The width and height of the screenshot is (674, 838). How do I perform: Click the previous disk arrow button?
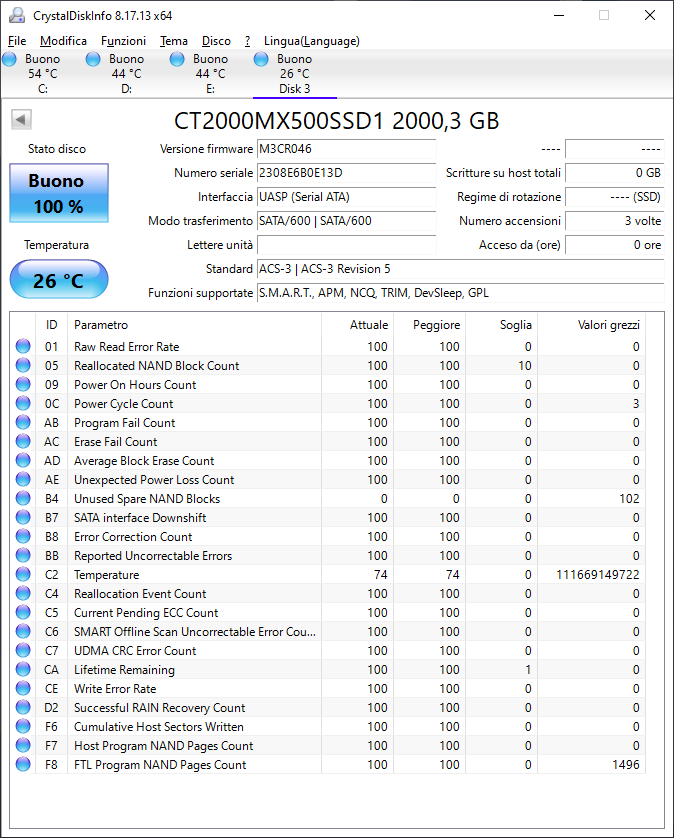pyautogui.click(x=21, y=120)
